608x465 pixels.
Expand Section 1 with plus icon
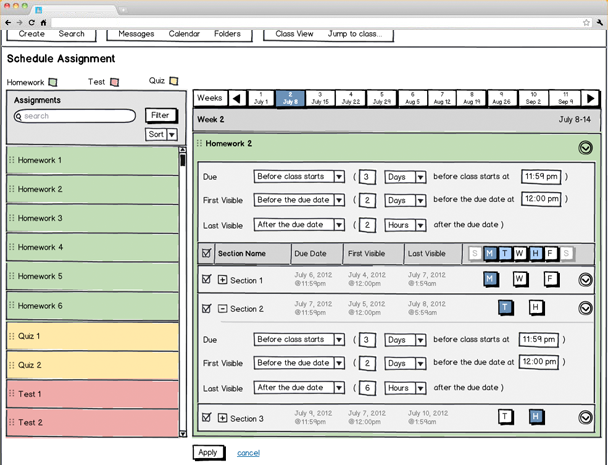[222, 280]
